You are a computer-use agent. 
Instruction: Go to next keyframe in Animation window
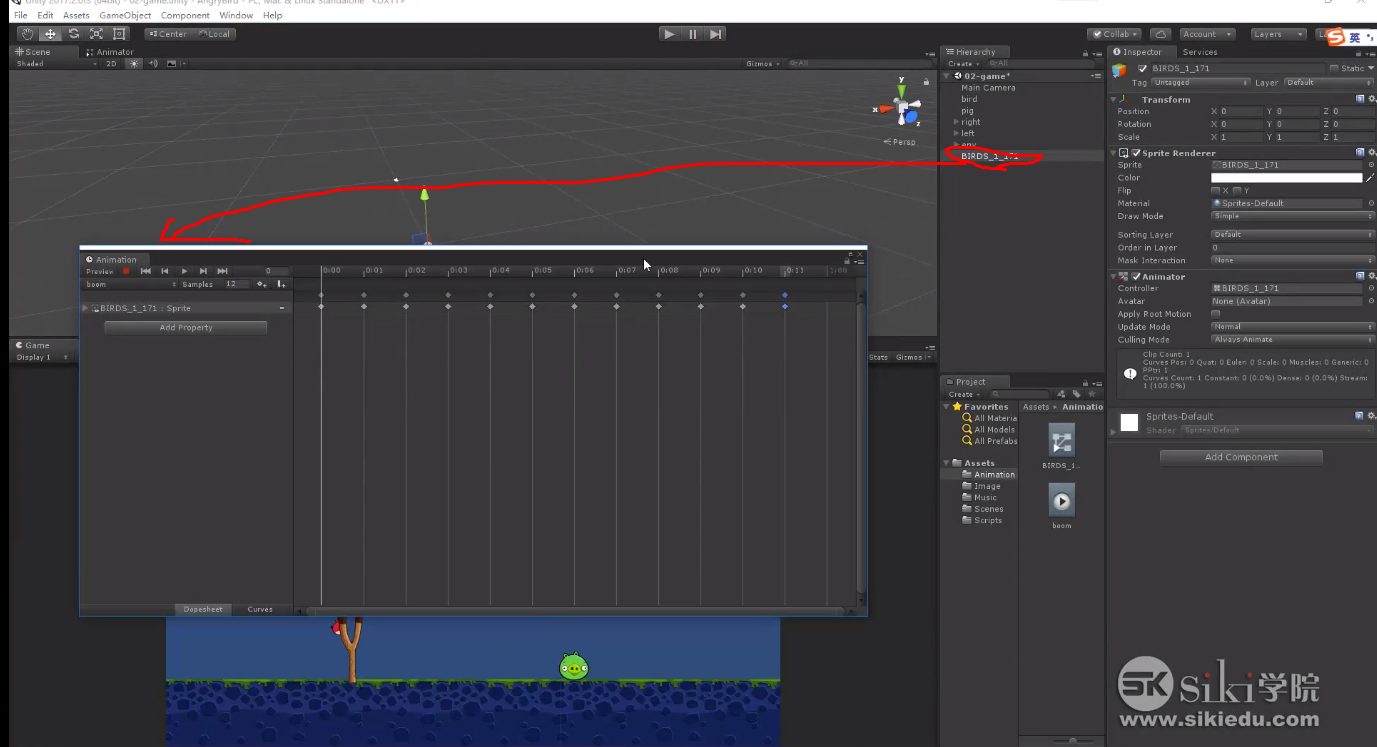tap(203, 271)
